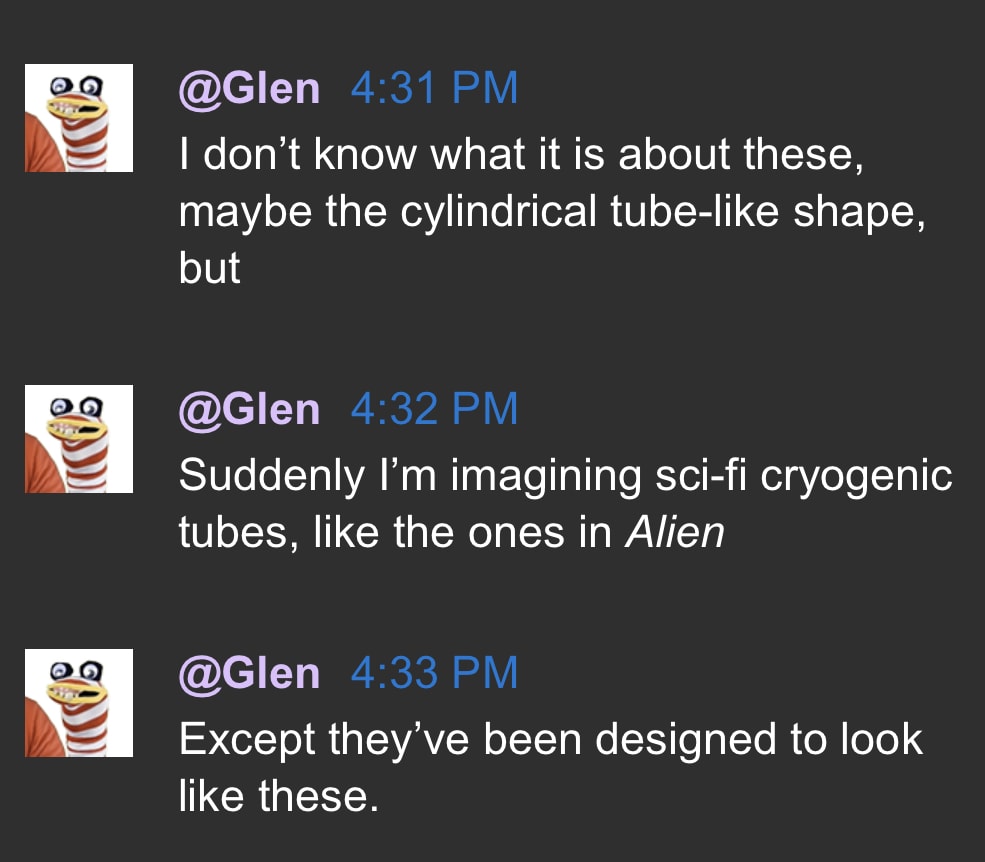
Task: Select the avatar next to the 4:33 PM message
Action: click(79, 703)
